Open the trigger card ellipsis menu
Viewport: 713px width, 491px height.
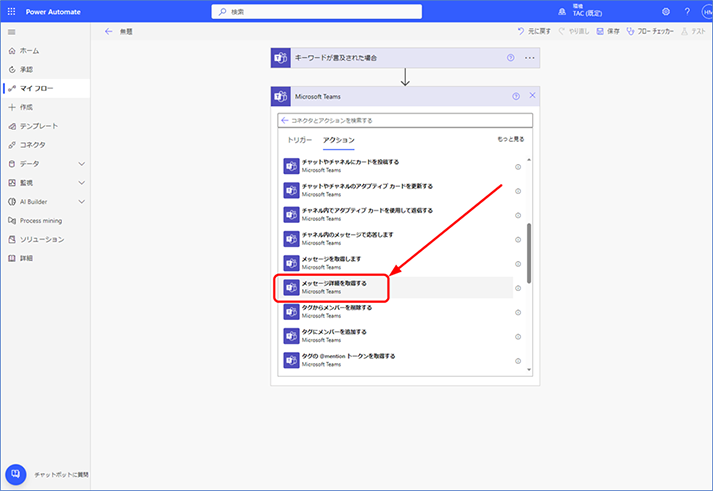[530, 58]
